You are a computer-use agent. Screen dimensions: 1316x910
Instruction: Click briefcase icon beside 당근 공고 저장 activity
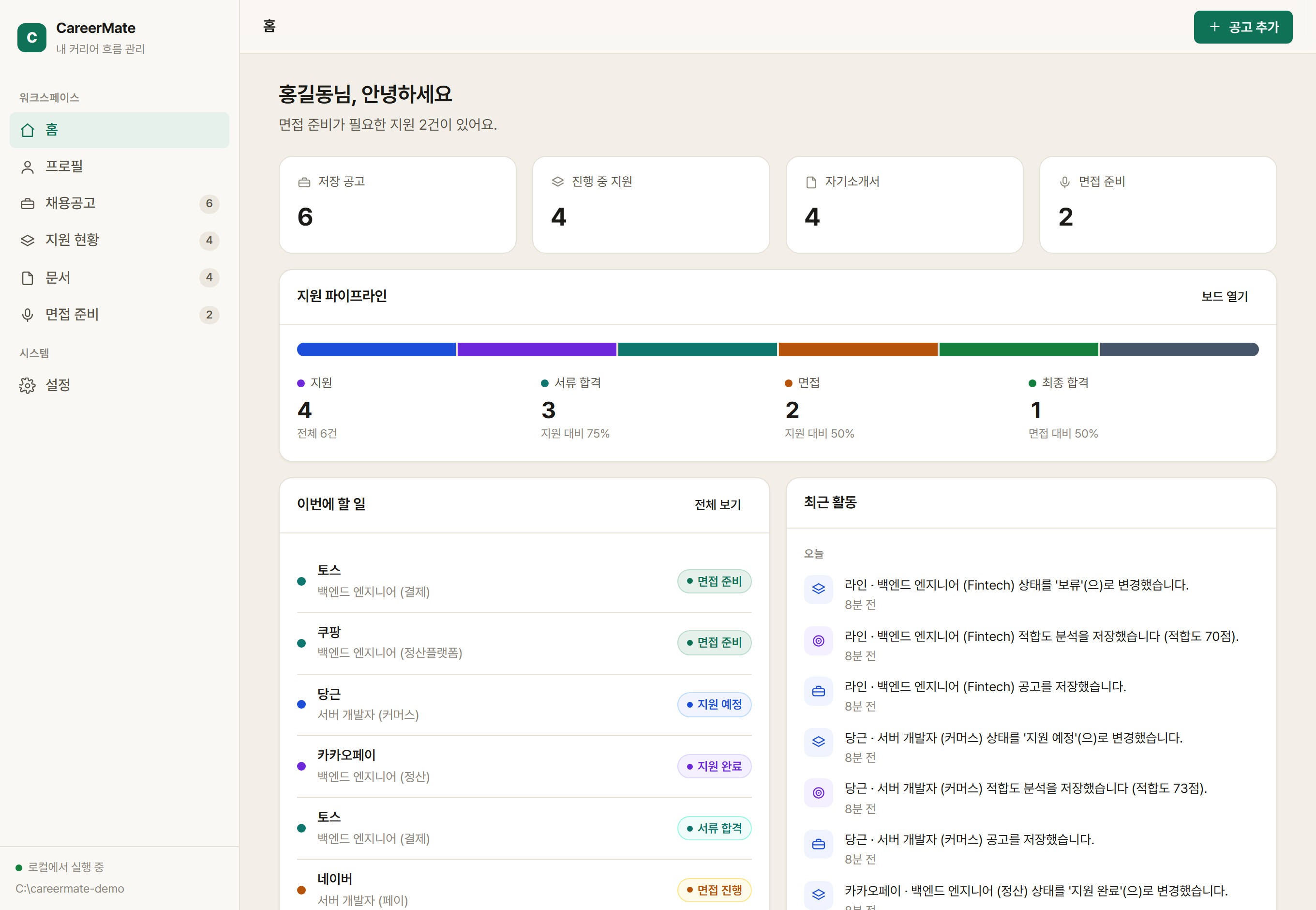pyautogui.click(x=819, y=844)
